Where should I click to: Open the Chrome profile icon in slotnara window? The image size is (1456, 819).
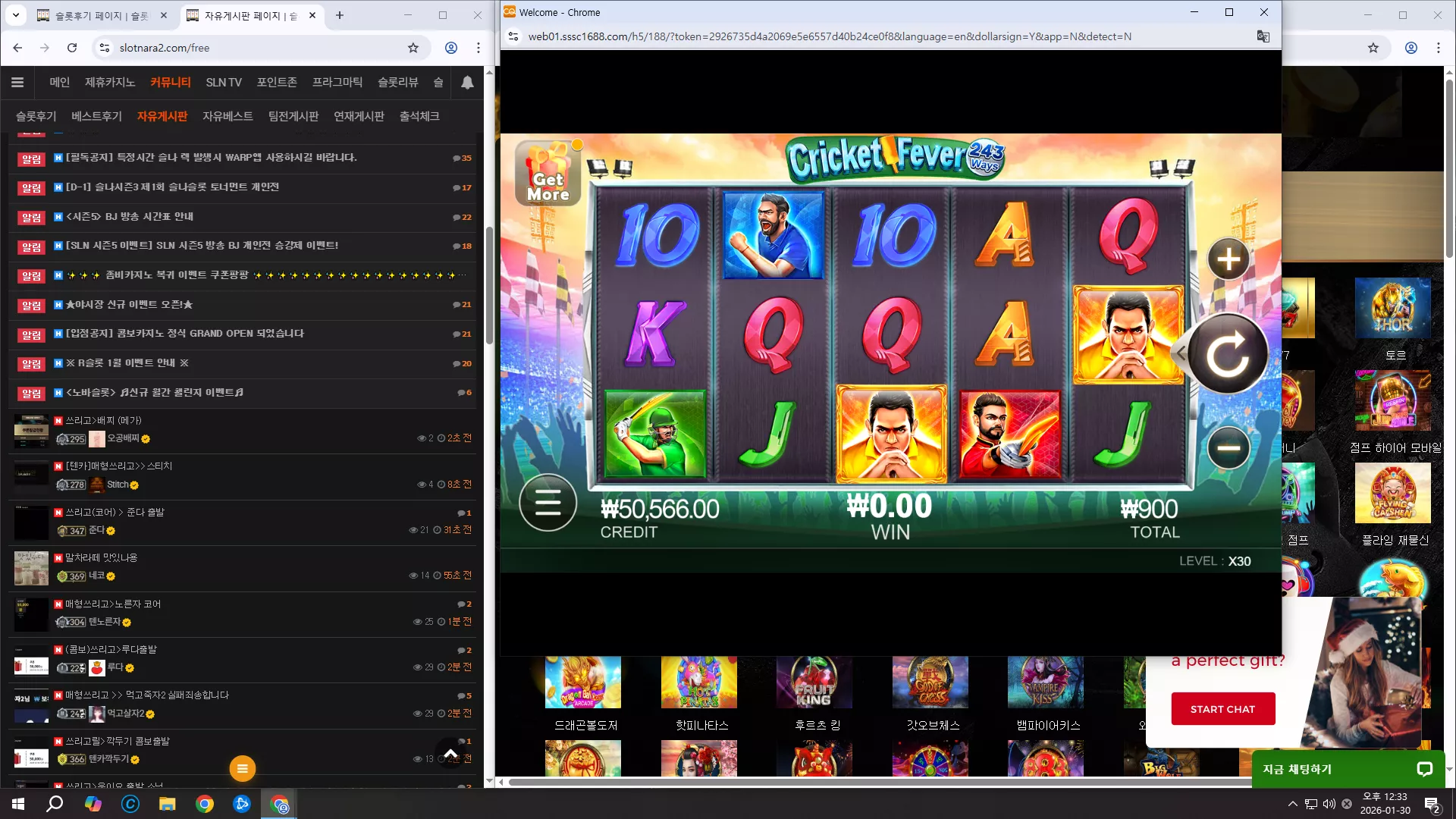451,48
